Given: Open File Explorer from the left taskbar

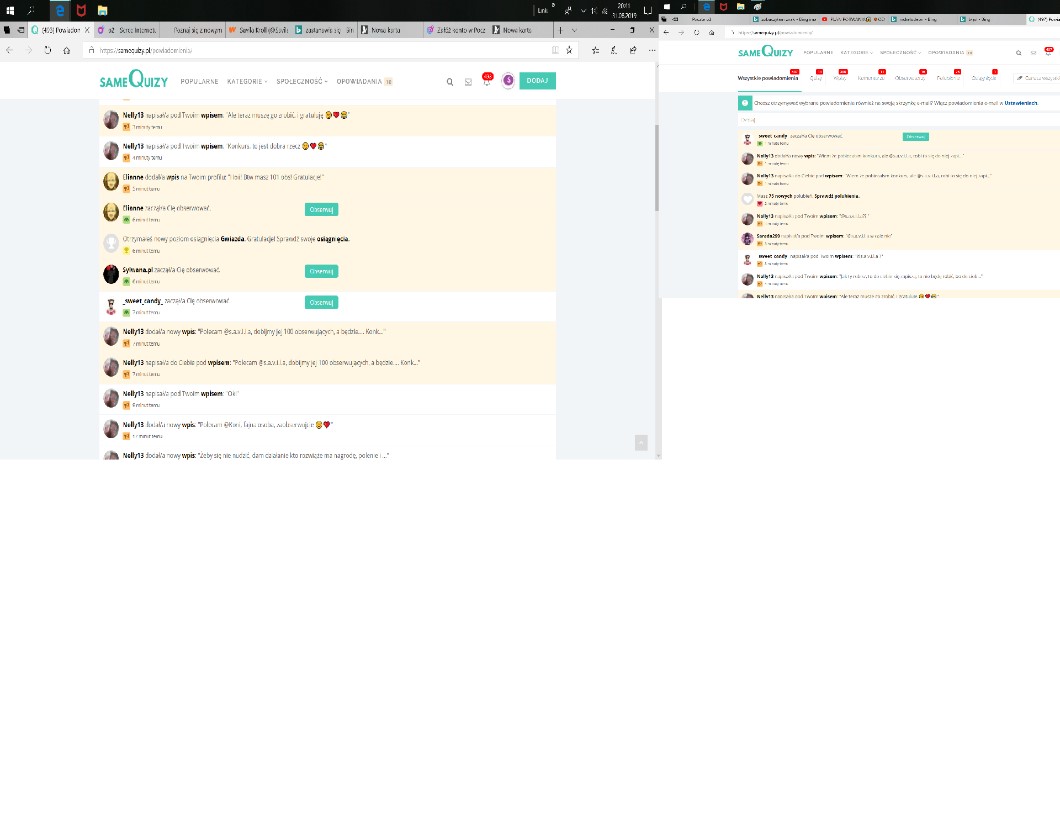Looking at the screenshot, I should click(x=102, y=10).
